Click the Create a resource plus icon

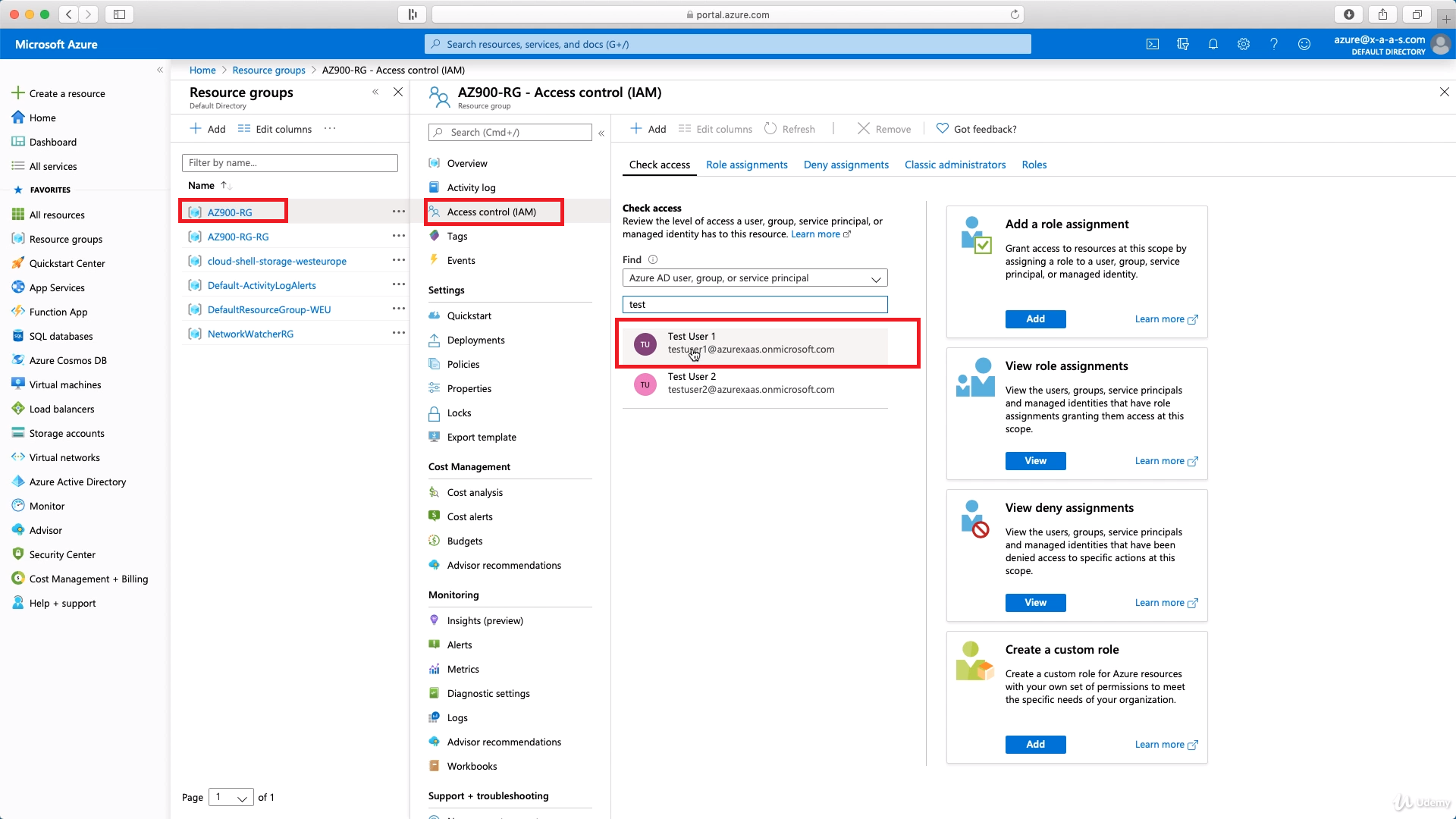coord(18,93)
